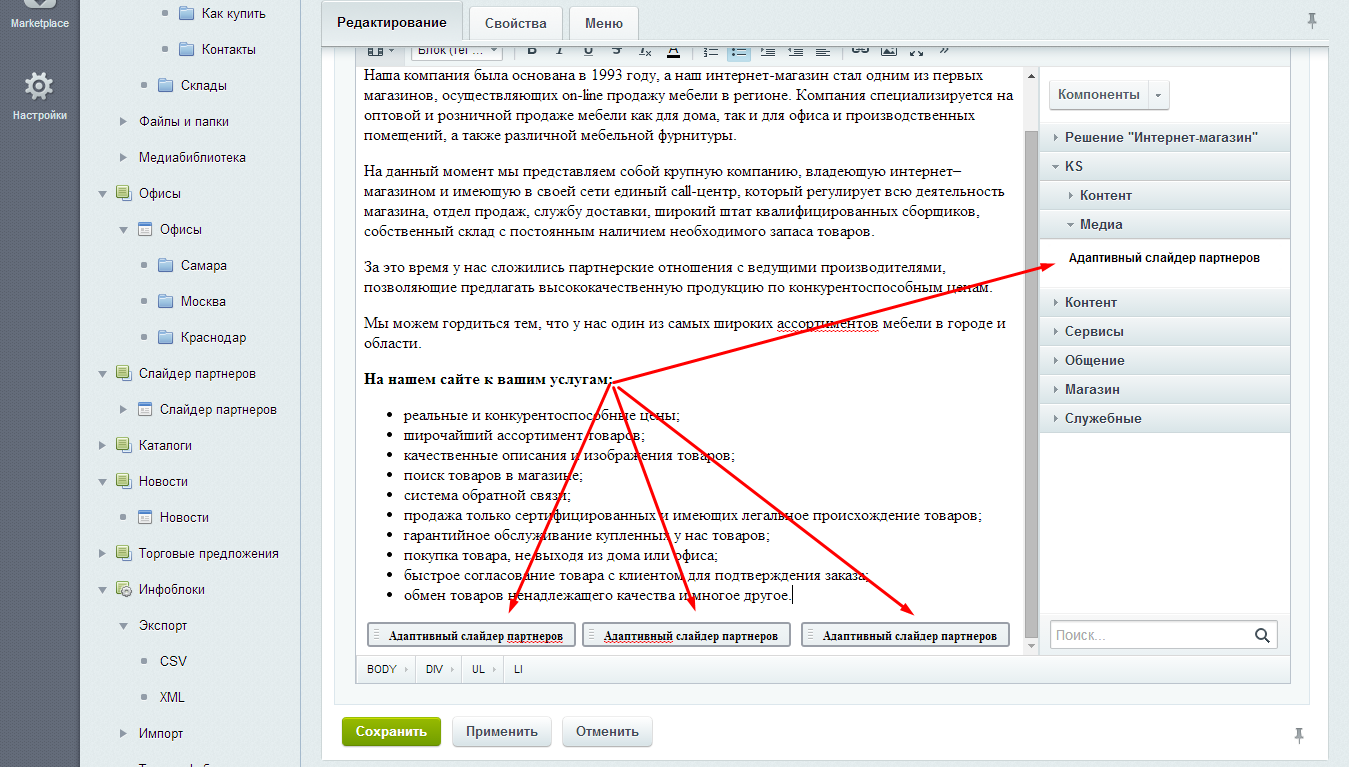This screenshot has width=1349, height=767.
Task: Show more toolbar tools (chevron)
Action: tap(944, 50)
